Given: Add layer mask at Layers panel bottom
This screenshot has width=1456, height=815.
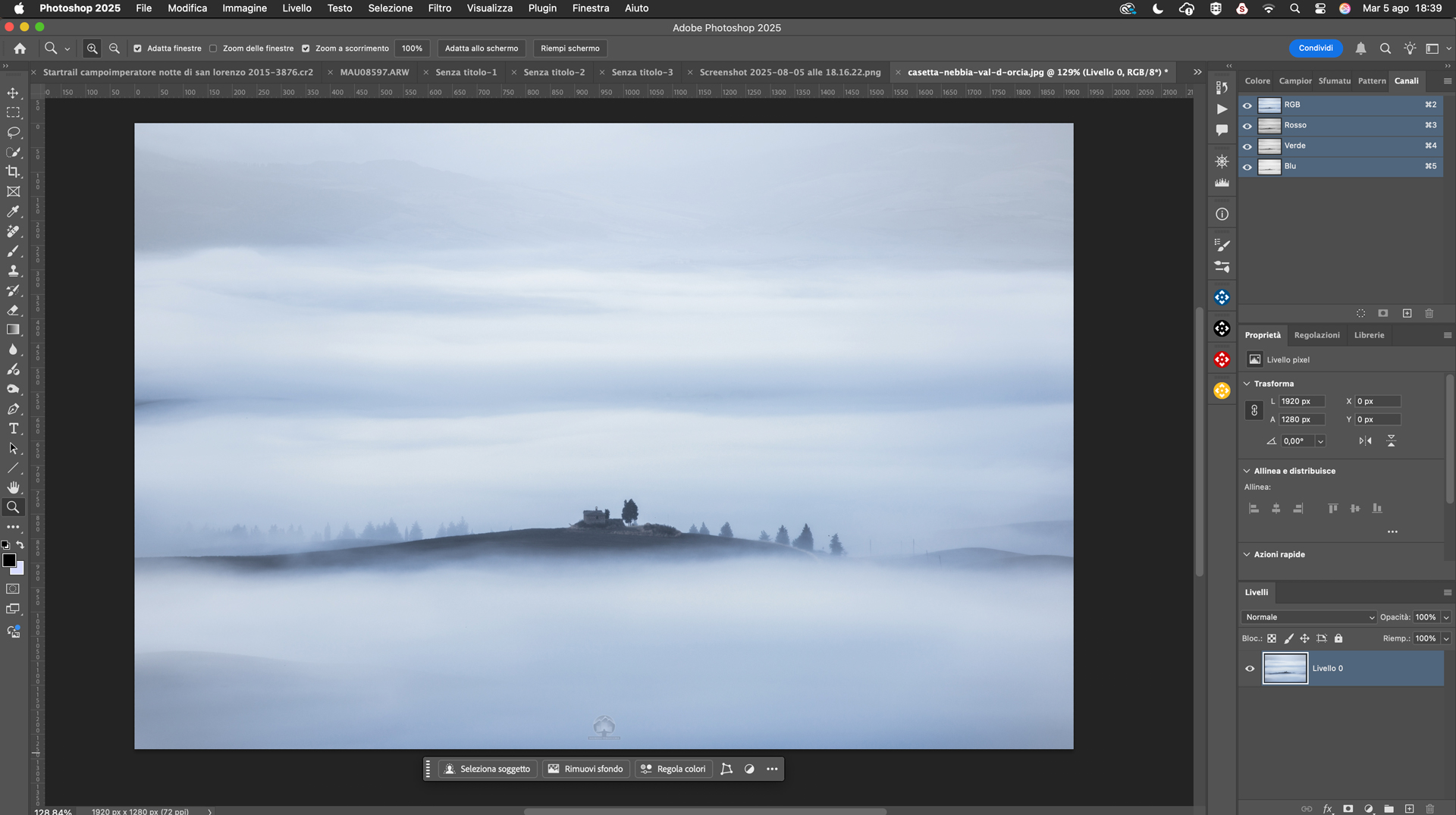Looking at the screenshot, I should coord(1348,809).
